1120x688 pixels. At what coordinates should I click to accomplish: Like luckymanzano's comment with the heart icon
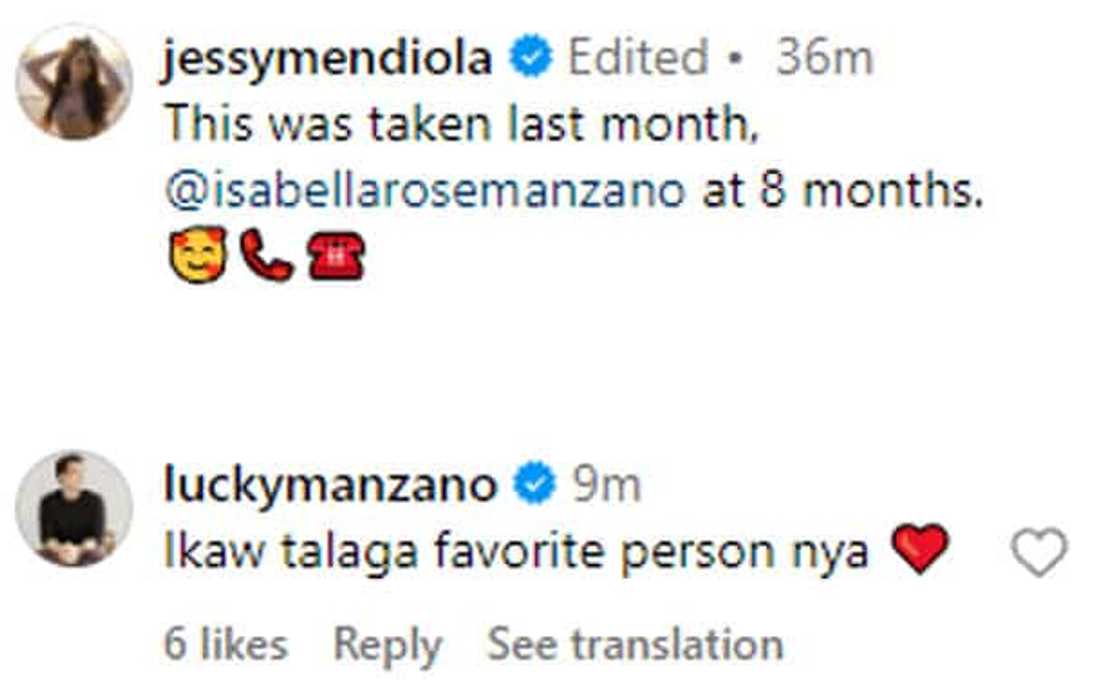[x=1039, y=552]
